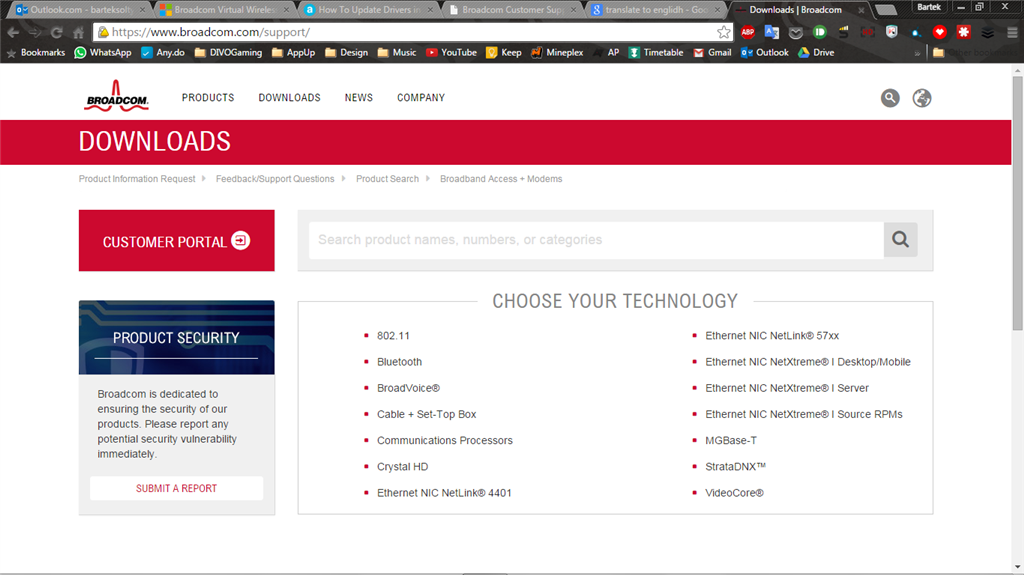
Task: Open the Keep bookmark
Action: [x=504, y=52]
